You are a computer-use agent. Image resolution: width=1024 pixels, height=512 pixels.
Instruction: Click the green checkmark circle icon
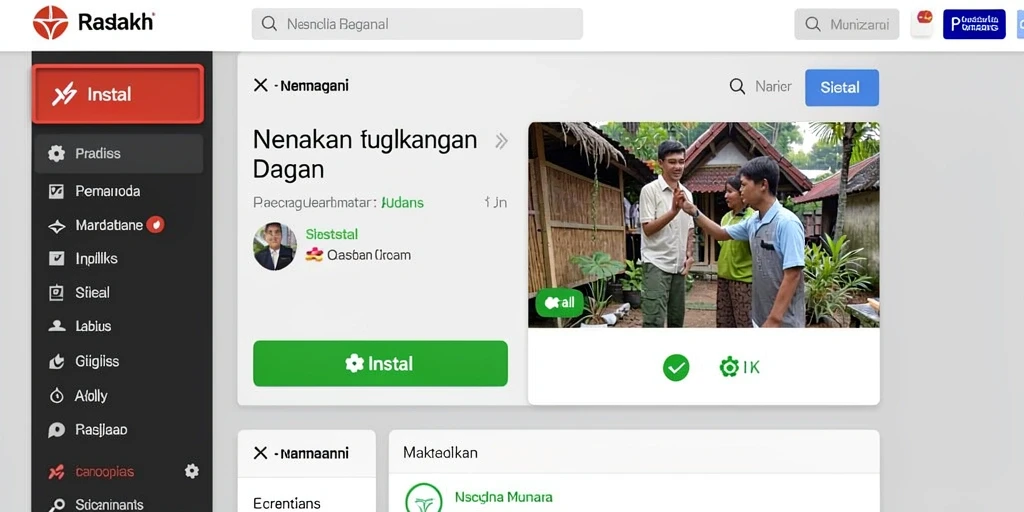tap(676, 368)
